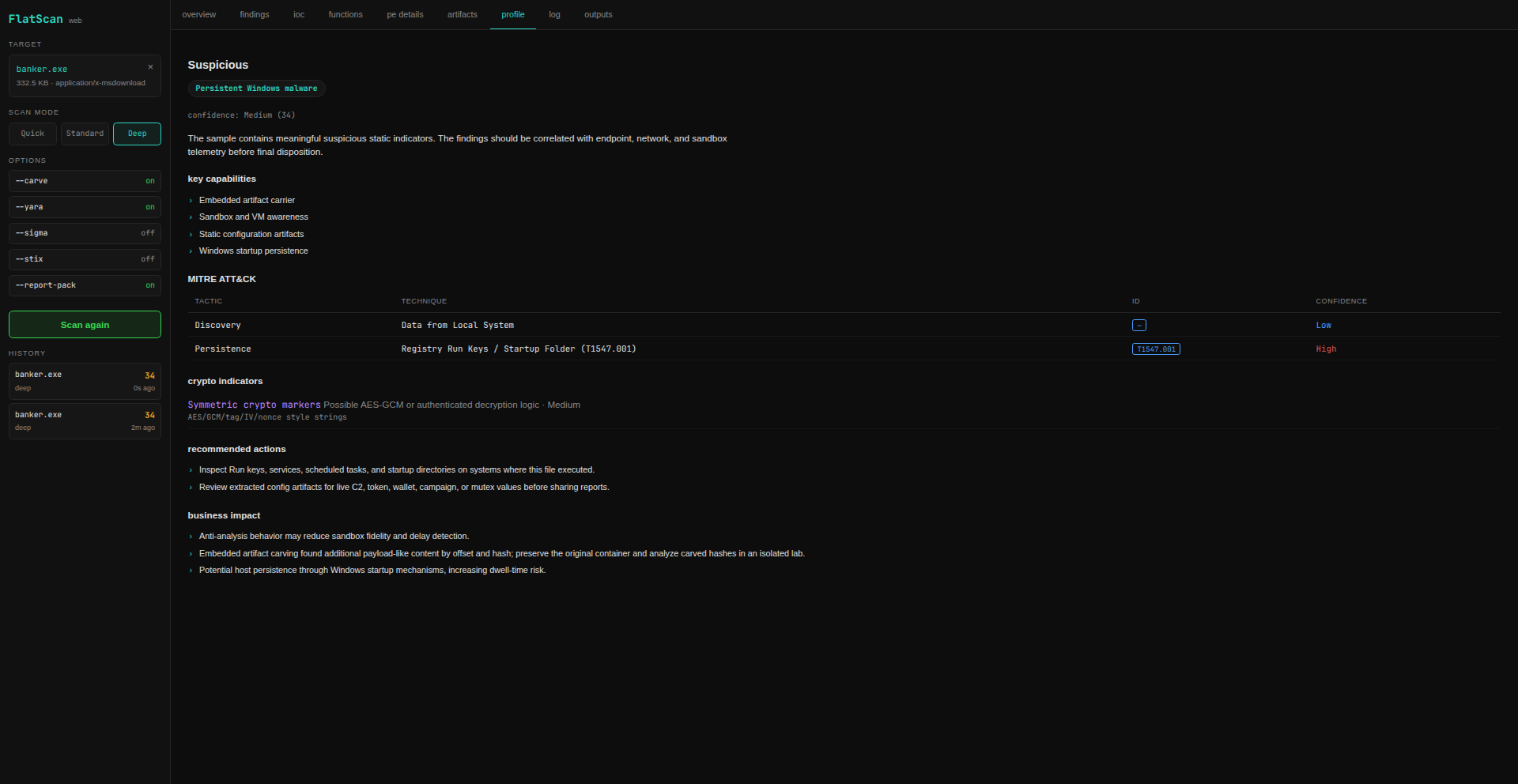Select the Discovery tactic cell

pyautogui.click(x=218, y=326)
